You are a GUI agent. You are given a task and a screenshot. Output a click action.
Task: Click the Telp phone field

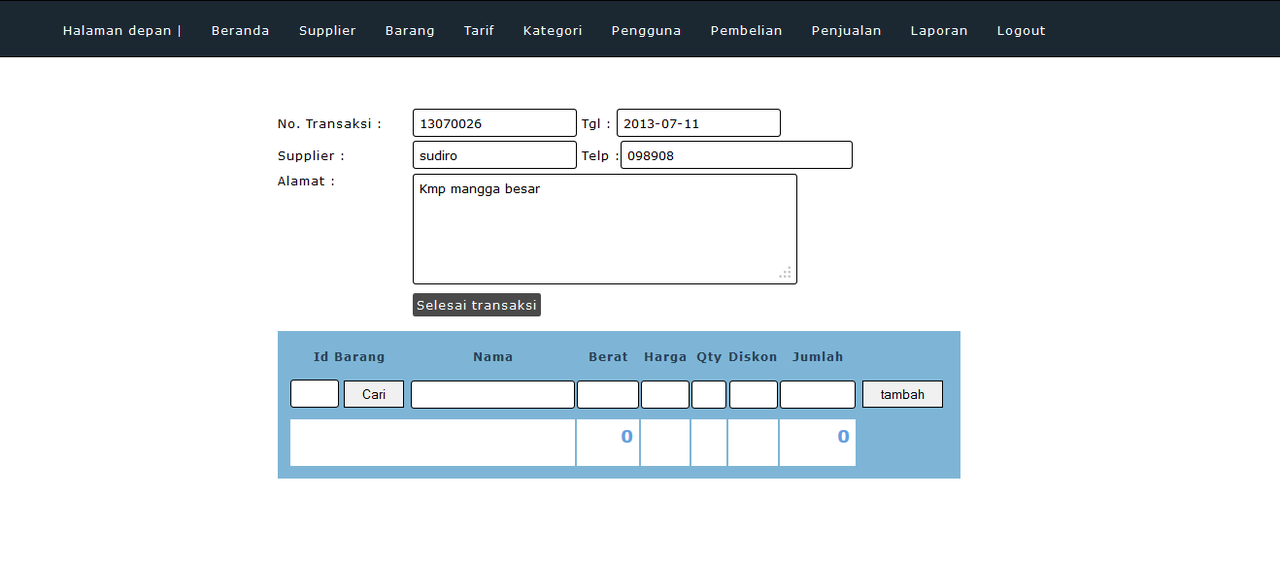point(736,155)
